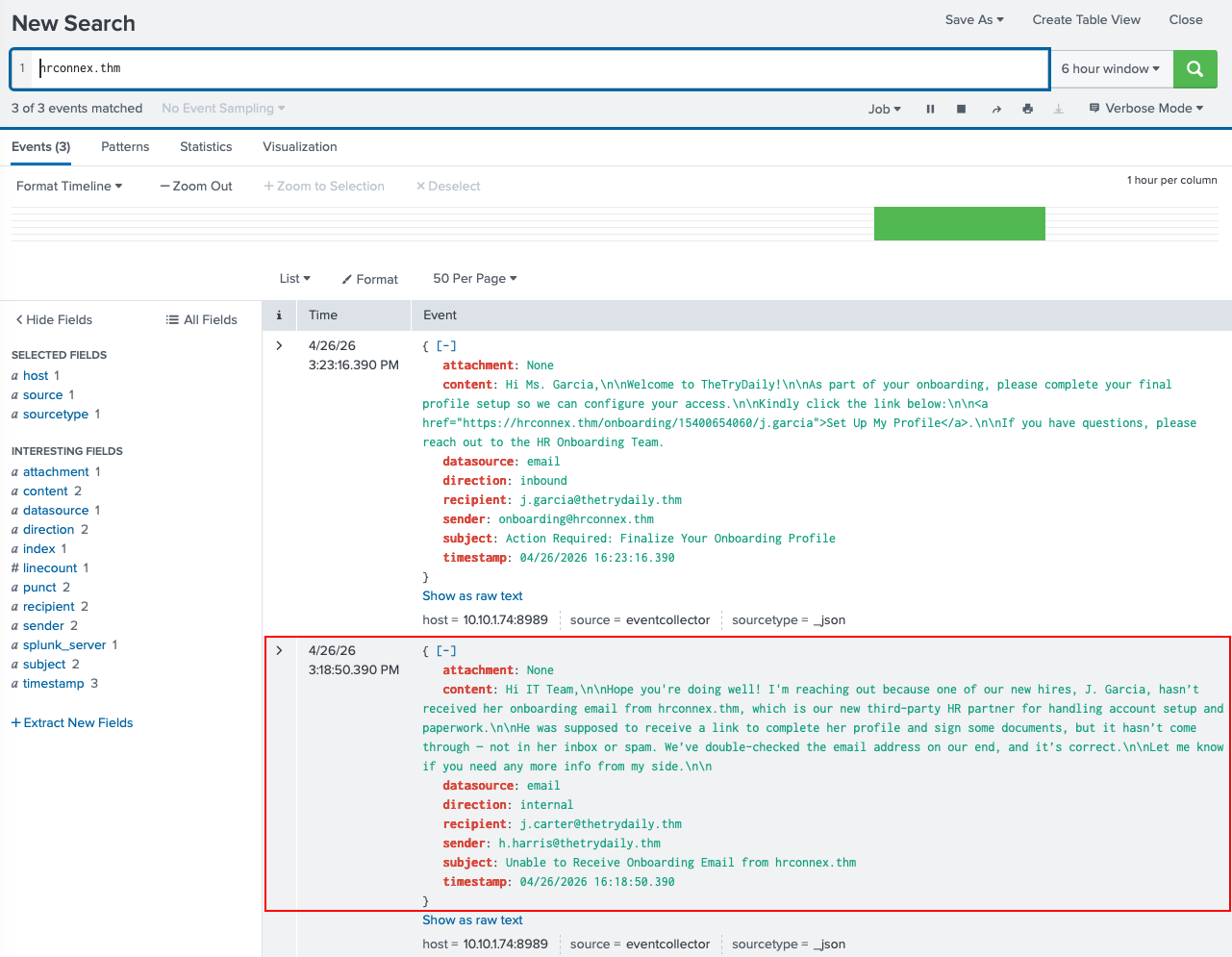Click recipient value j.carter@thetrydaily.thm

click(601, 823)
